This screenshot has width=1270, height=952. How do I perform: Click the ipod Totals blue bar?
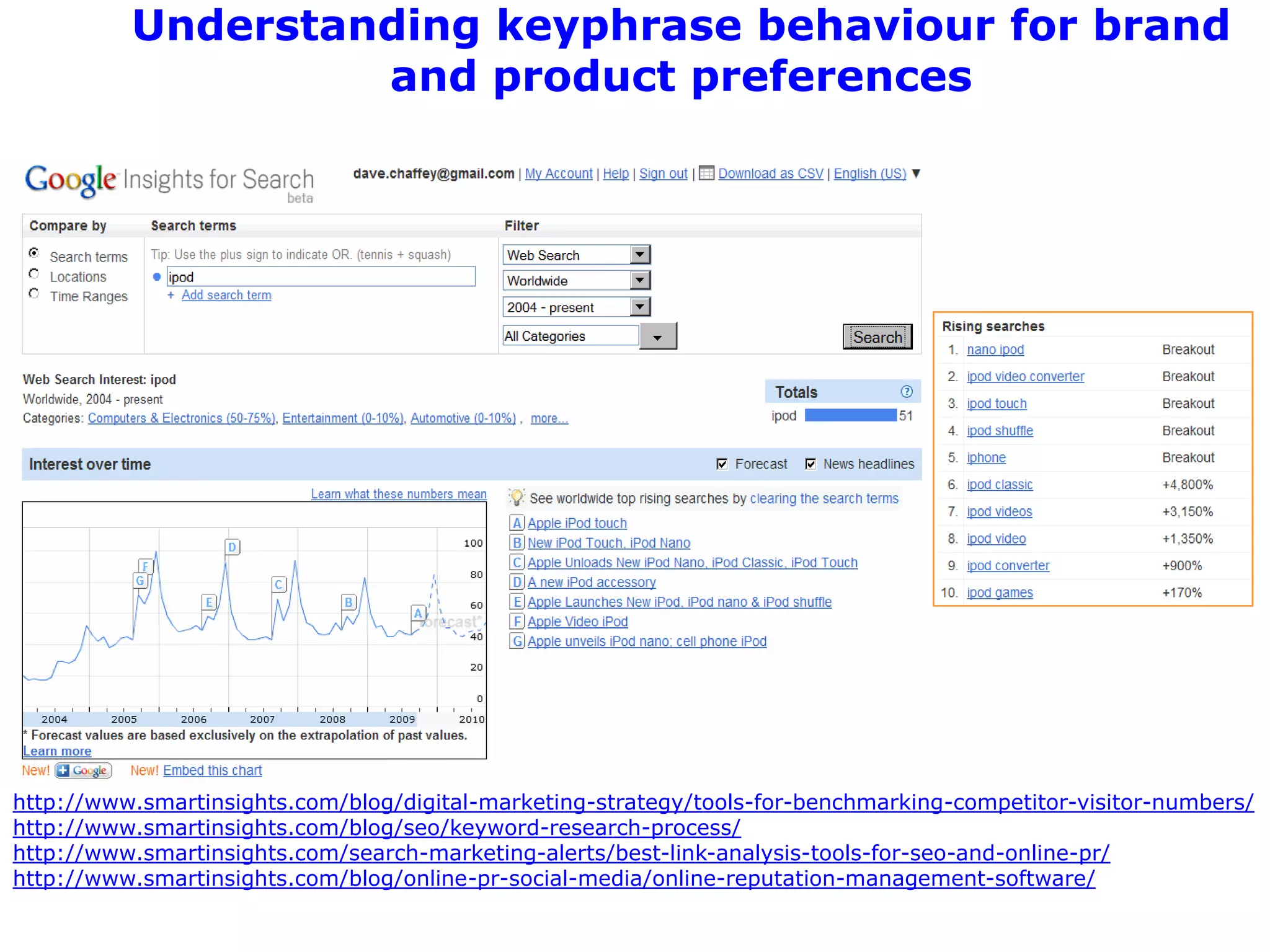[x=851, y=415]
